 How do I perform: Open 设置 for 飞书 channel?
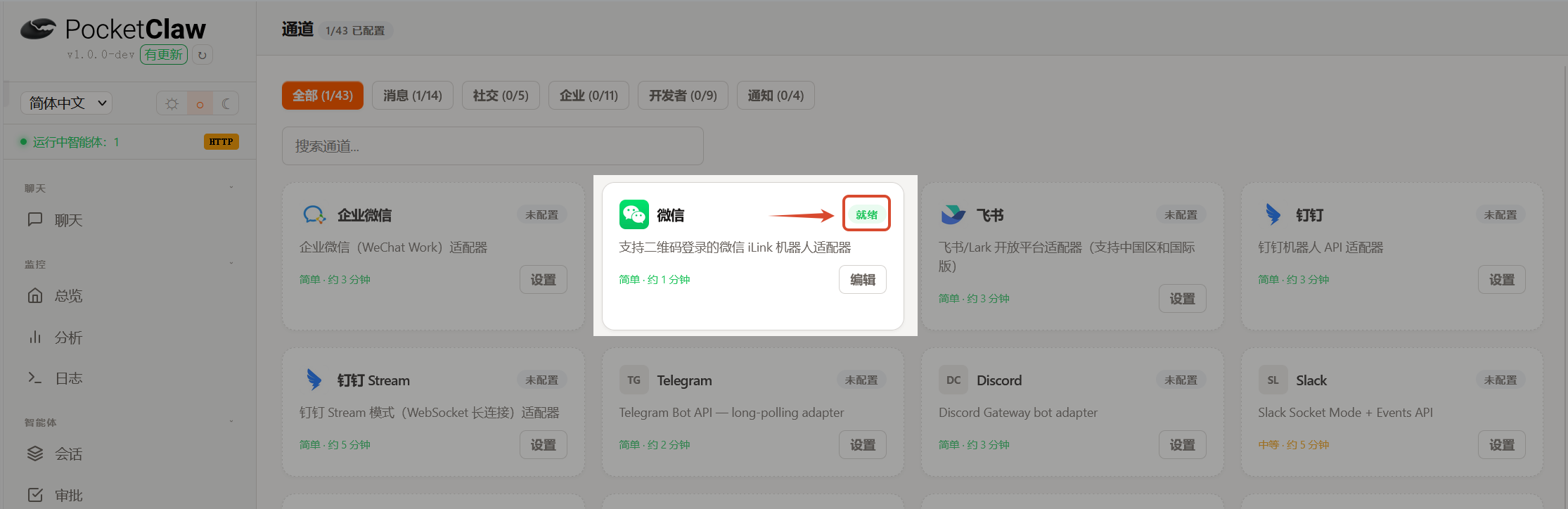[x=1183, y=299]
